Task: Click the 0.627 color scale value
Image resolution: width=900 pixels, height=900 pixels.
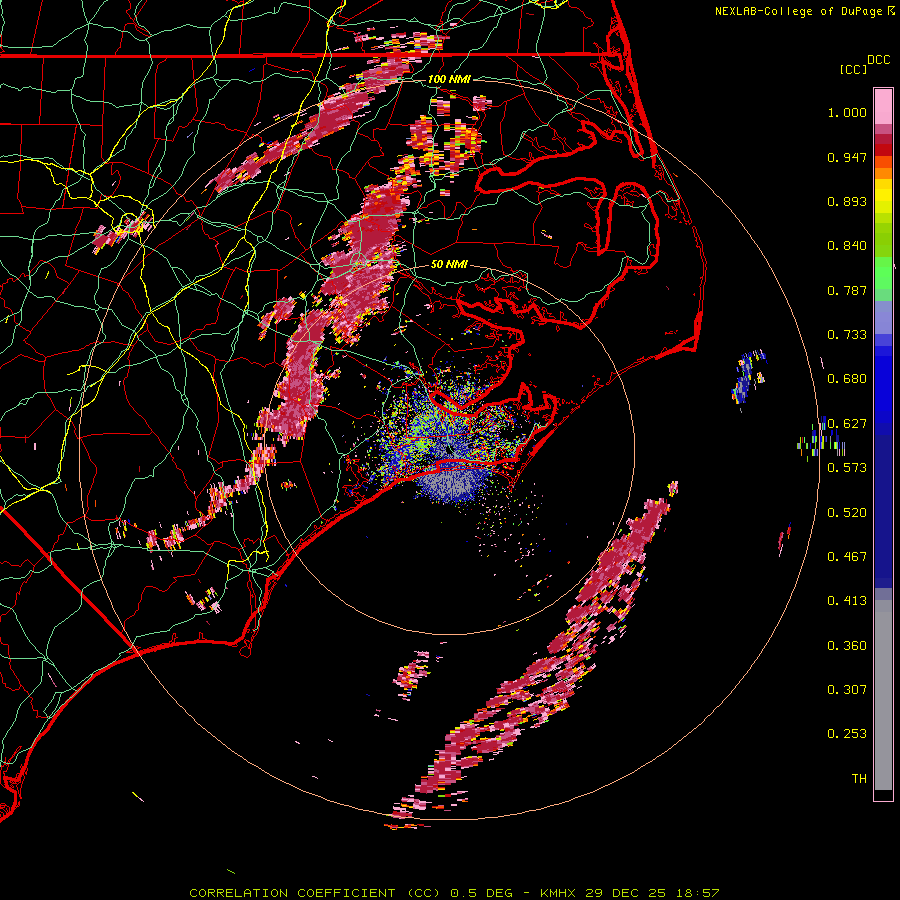Action: coord(847,424)
